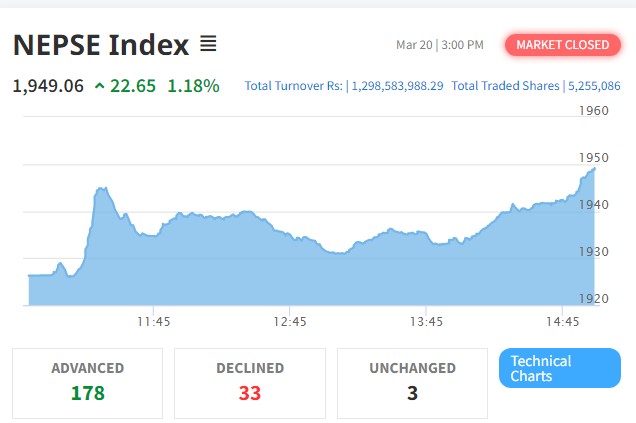This screenshot has width=636, height=423.
Task: Select the DECLINED 33 card
Action: pos(250,381)
